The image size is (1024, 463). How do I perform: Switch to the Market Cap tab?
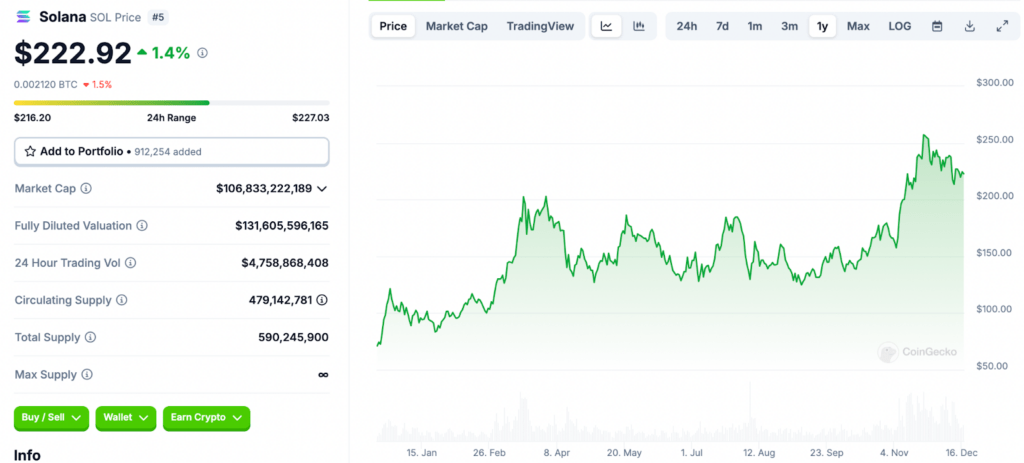(x=457, y=26)
